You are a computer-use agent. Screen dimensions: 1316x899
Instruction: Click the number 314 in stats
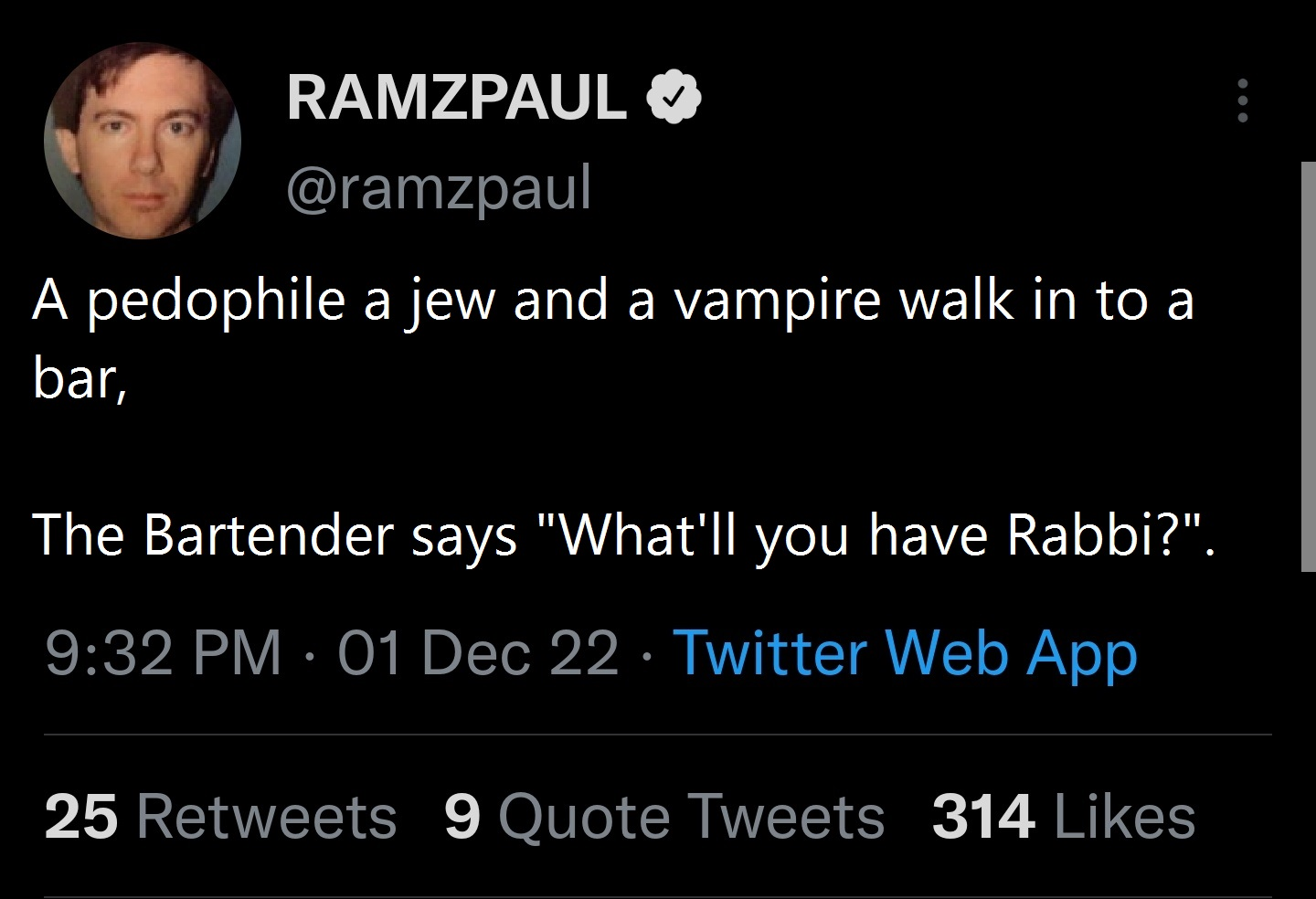982,816
